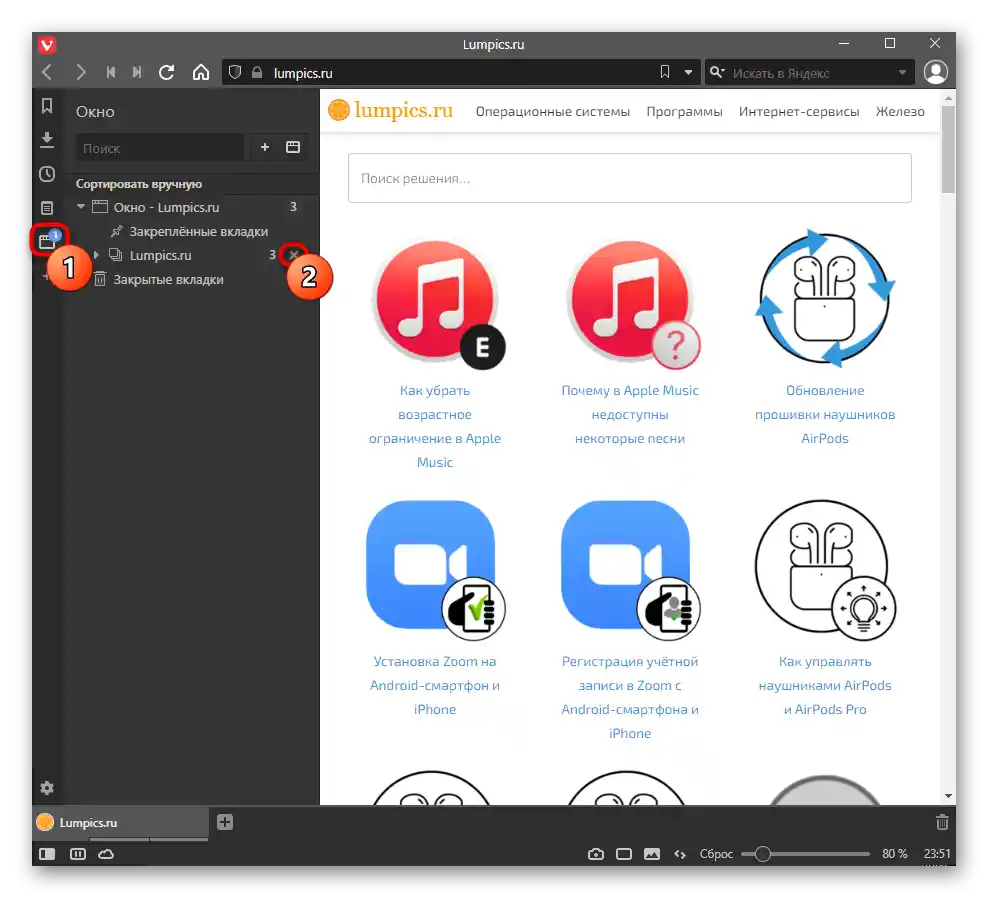The width and height of the screenshot is (988, 898).
Task: Focus the 'Поиск решения...' site search box
Action: coord(629,178)
